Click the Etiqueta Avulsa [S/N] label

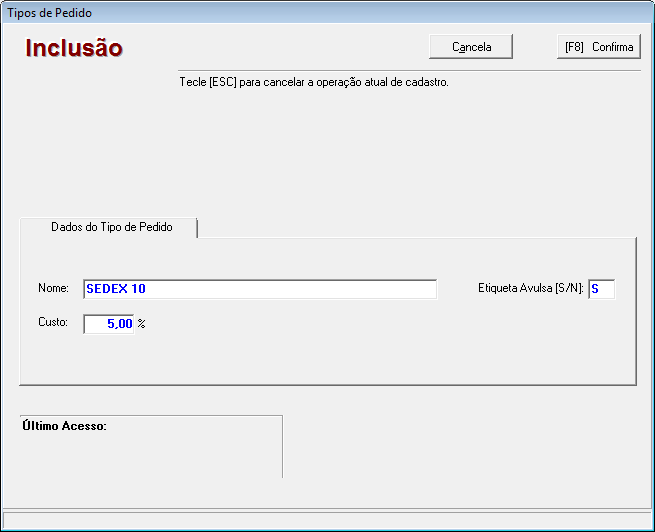click(x=530, y=289)
